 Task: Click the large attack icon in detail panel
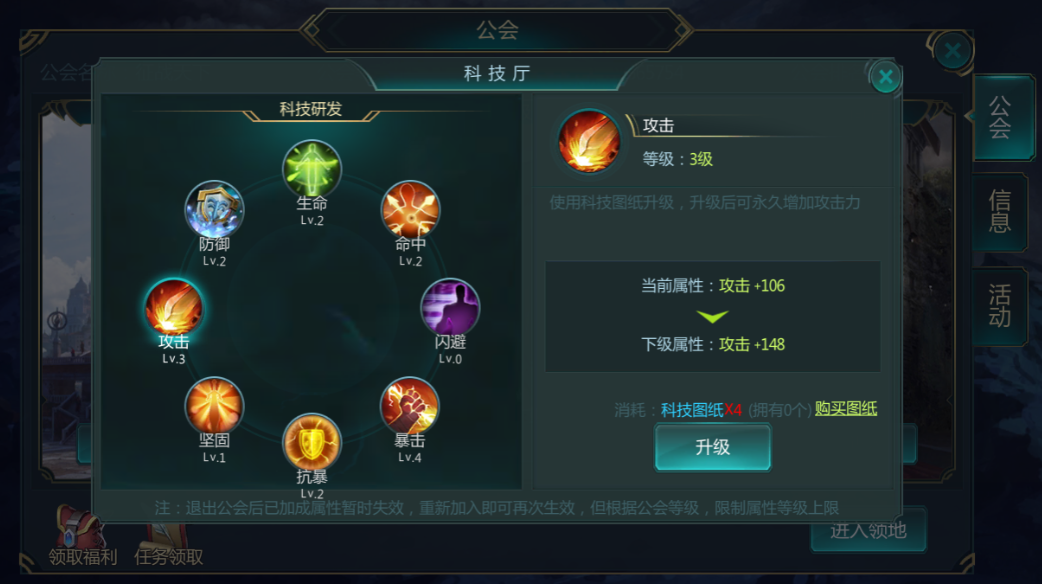pos(589,142)
